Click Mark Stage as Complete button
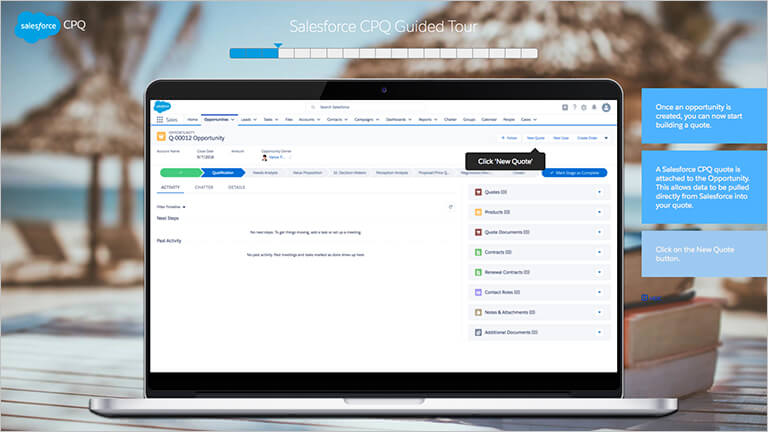Image resolution: width=768 pixels, height=432 pixels. click(x=575, y=172)
